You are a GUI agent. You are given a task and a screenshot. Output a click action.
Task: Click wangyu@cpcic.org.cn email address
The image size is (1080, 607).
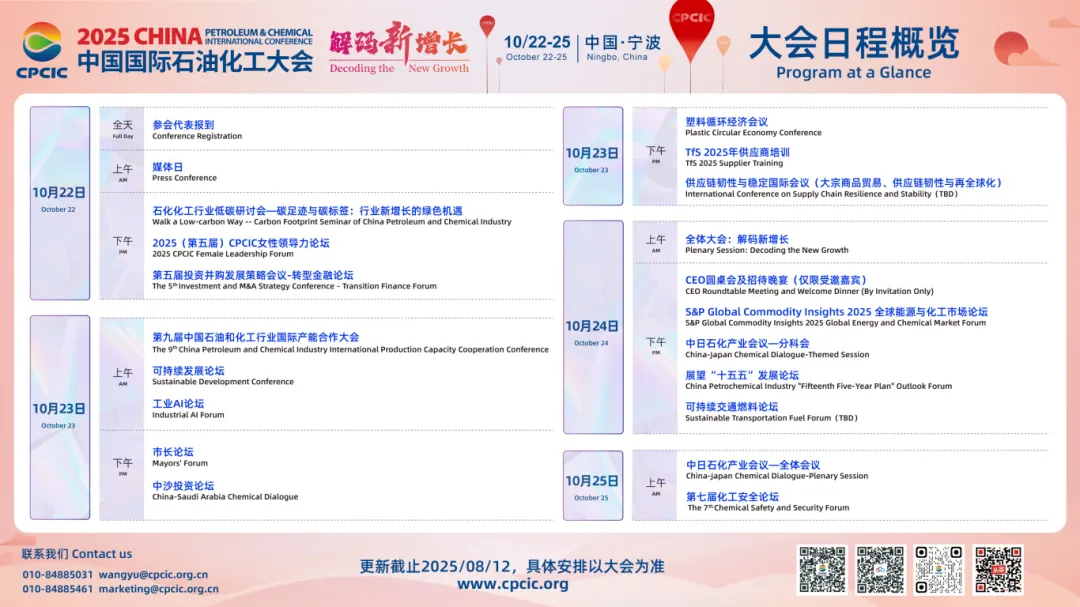153,575
